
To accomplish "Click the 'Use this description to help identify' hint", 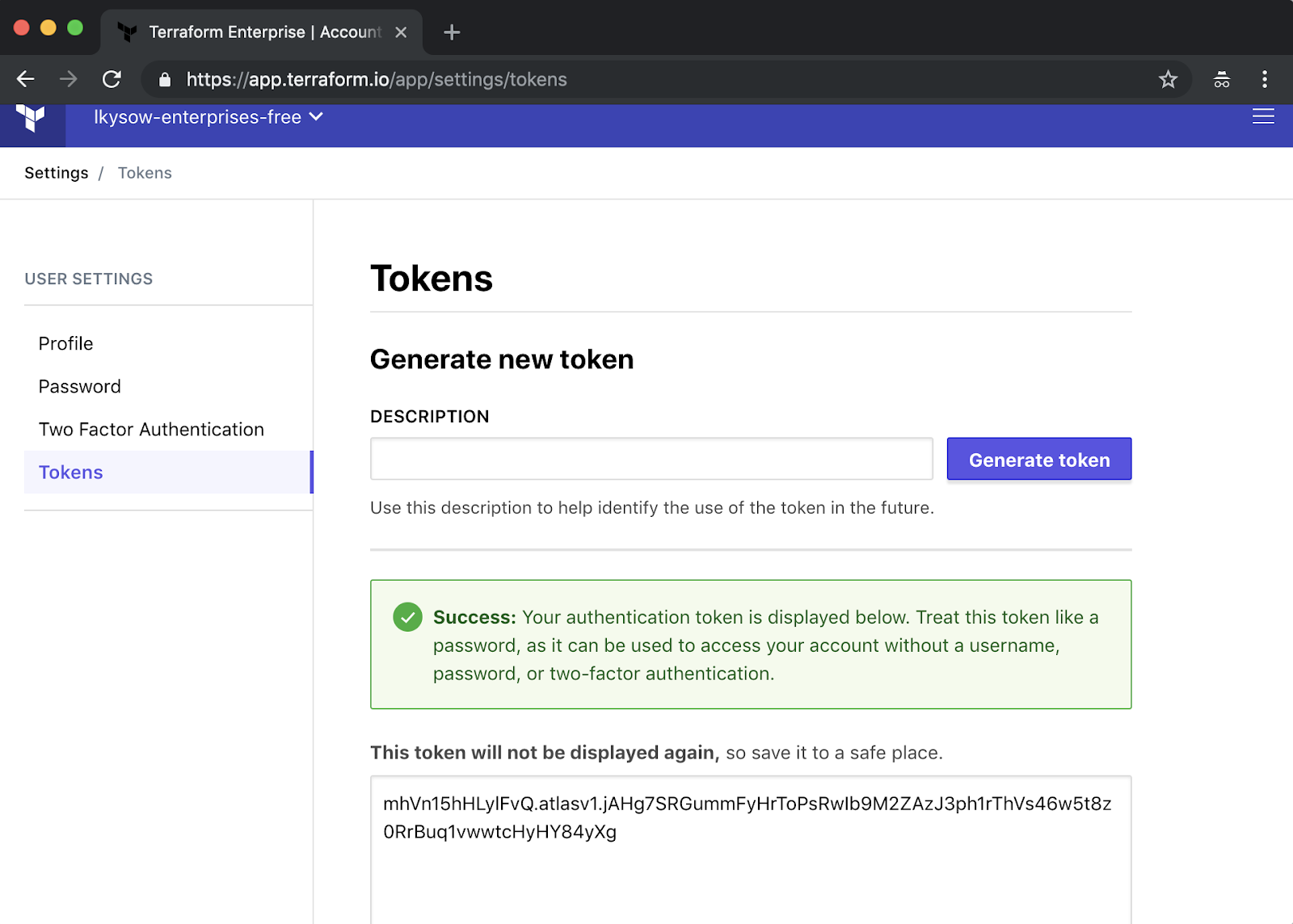I will tap(652, 508).
